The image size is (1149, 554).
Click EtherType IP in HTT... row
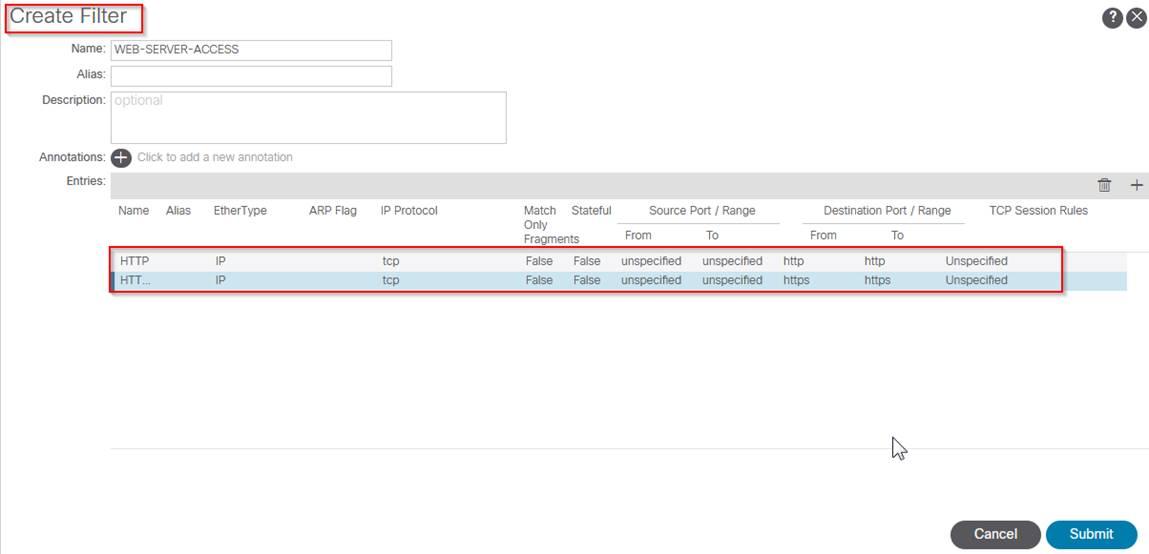(x=221, y=280)
